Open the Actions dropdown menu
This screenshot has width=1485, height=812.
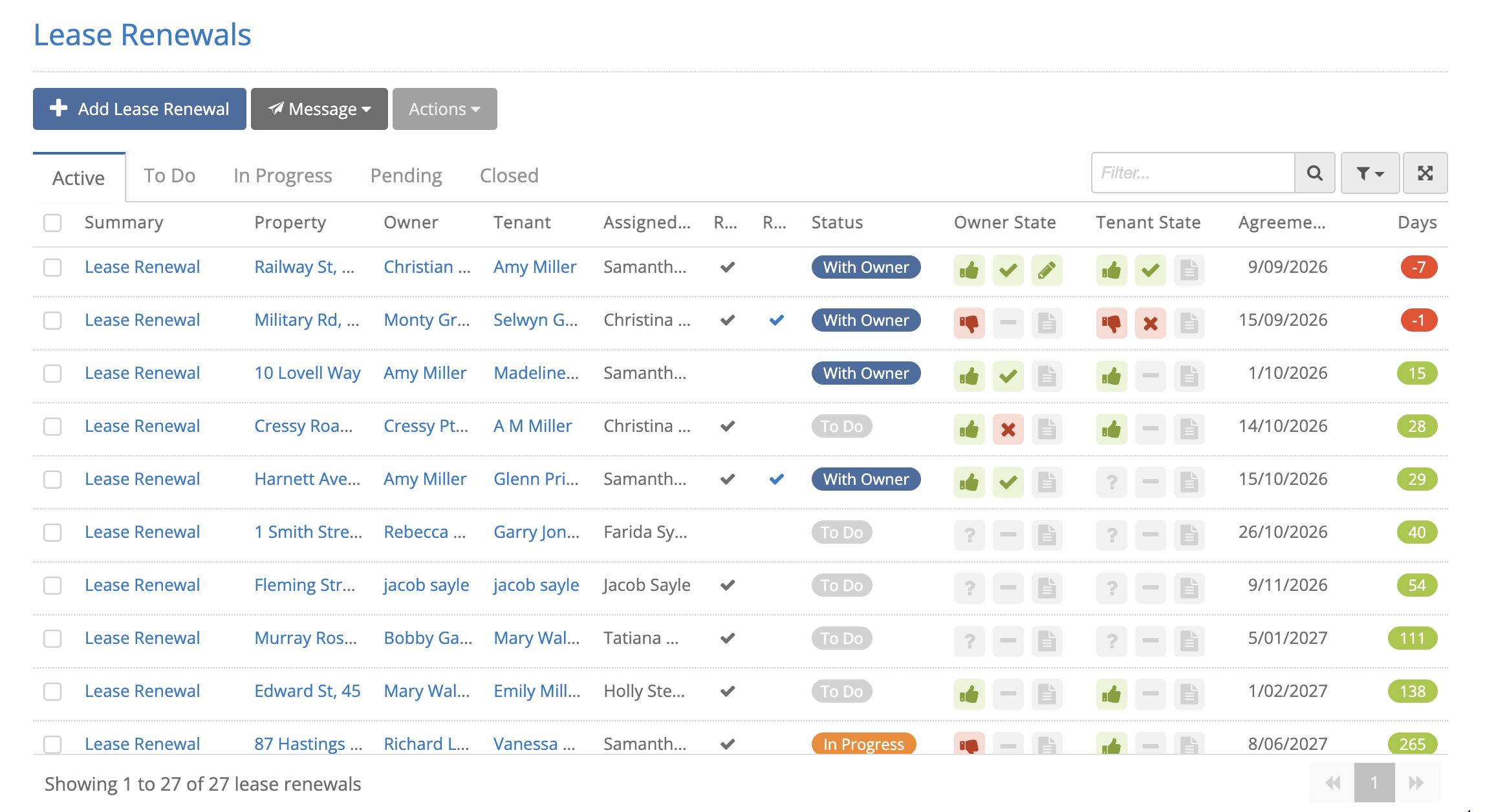(x=445, y=109)
